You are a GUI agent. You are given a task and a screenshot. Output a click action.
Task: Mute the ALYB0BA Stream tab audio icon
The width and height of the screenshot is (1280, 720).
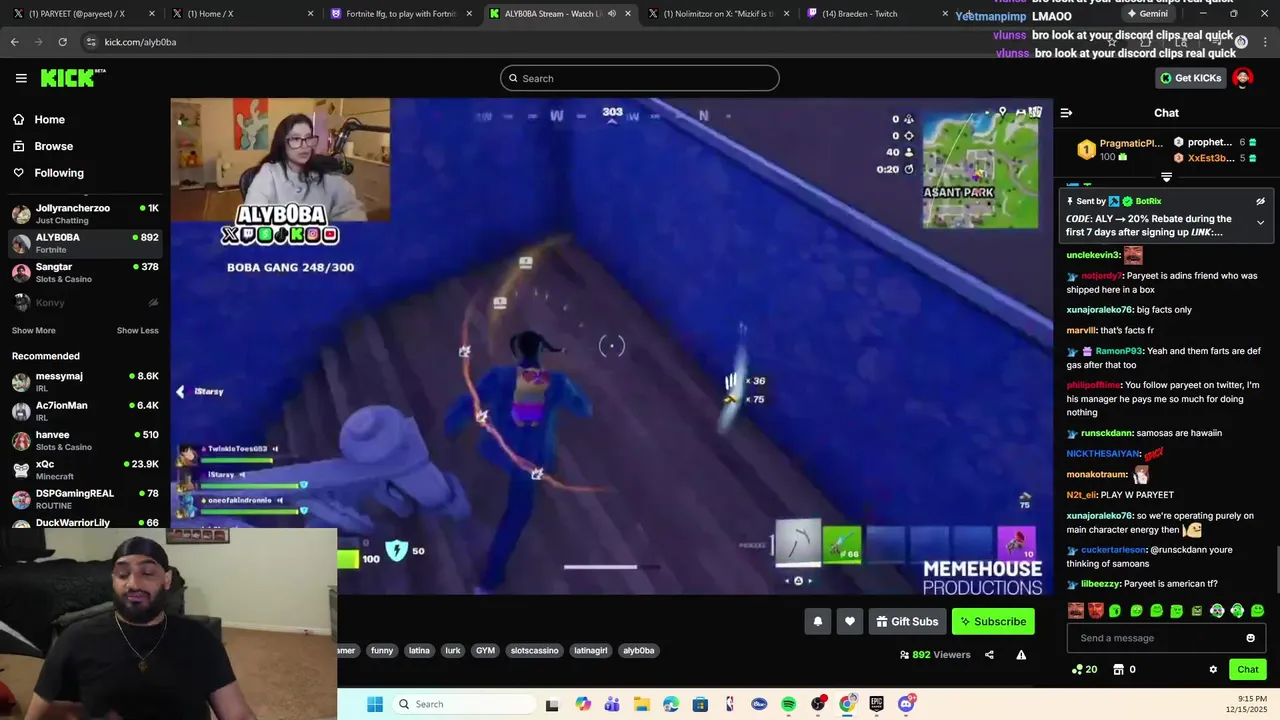click(x=611, y=14)
